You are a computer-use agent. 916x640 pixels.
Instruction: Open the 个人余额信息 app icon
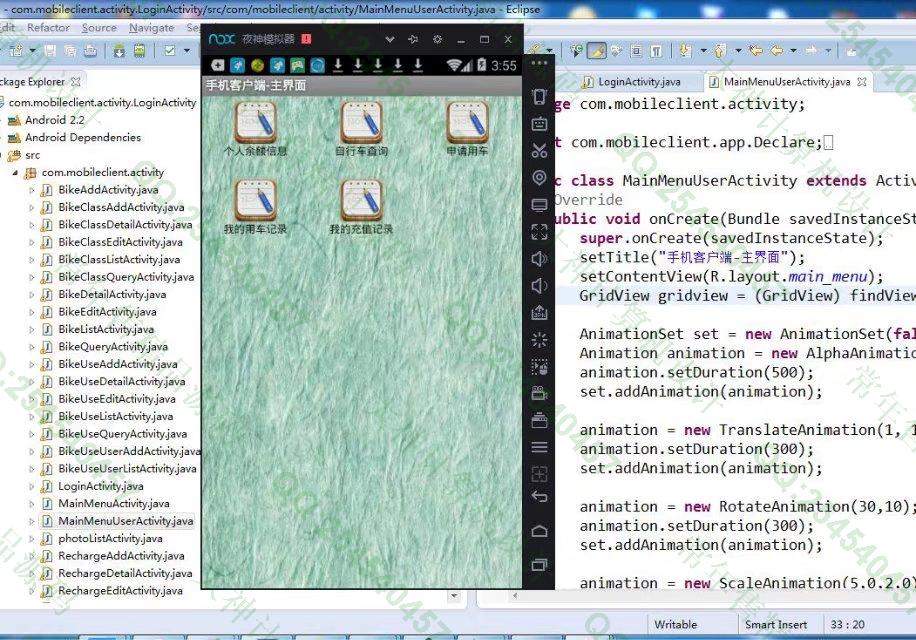[255, 123]
